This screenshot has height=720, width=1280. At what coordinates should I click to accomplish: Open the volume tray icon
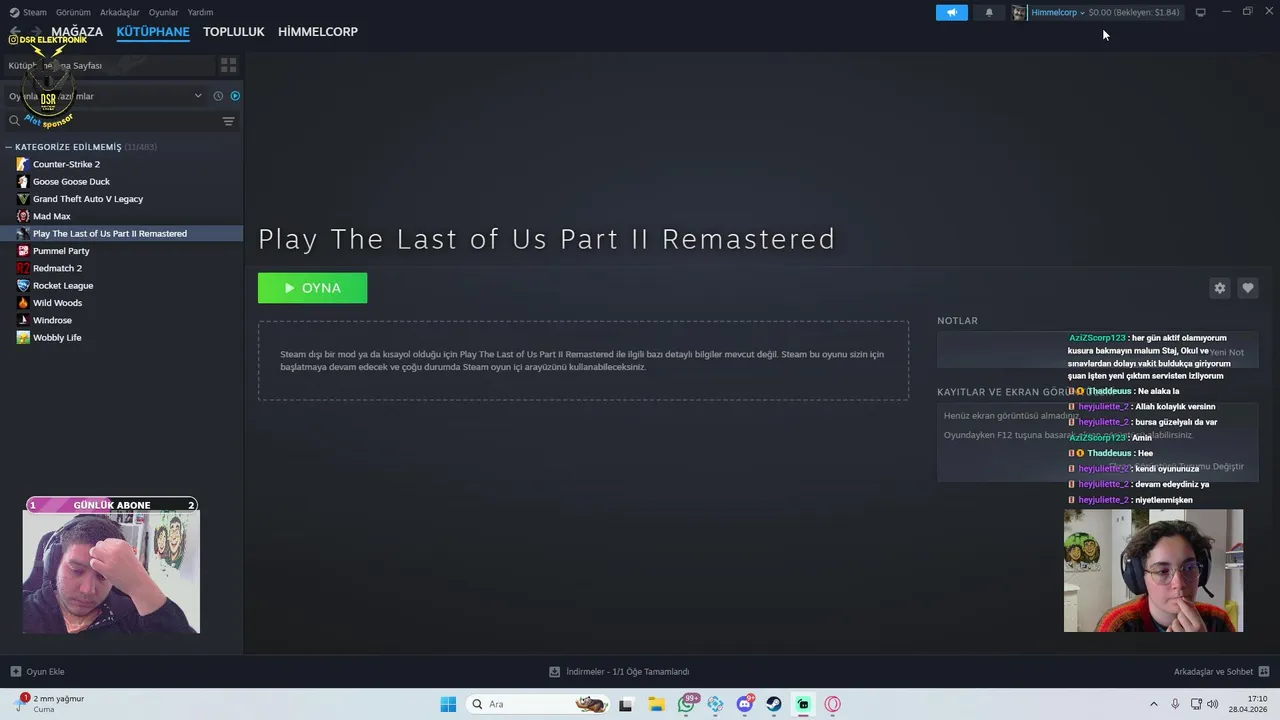tap(1212, 704)
